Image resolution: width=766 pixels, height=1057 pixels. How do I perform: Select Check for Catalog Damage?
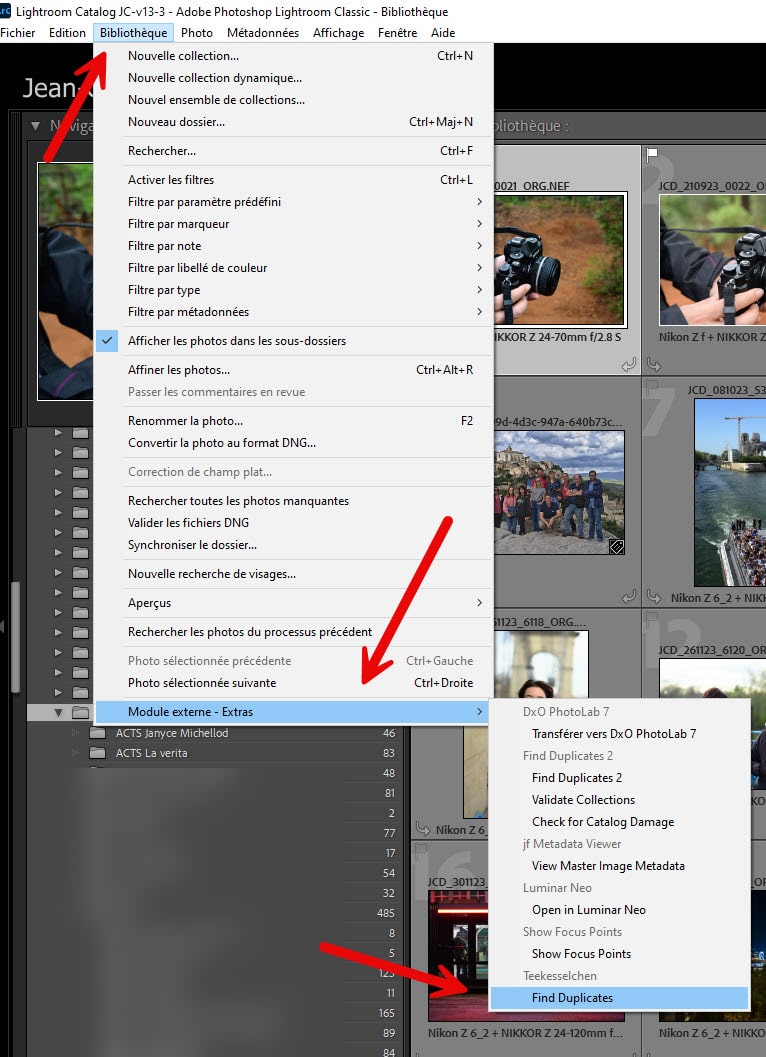[619, 822]
